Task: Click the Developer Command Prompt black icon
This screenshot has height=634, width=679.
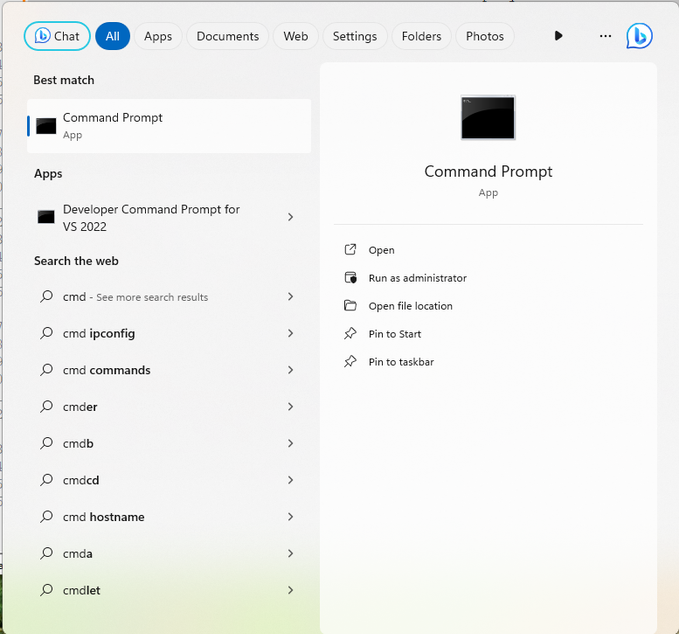Action: pos(46,217)
